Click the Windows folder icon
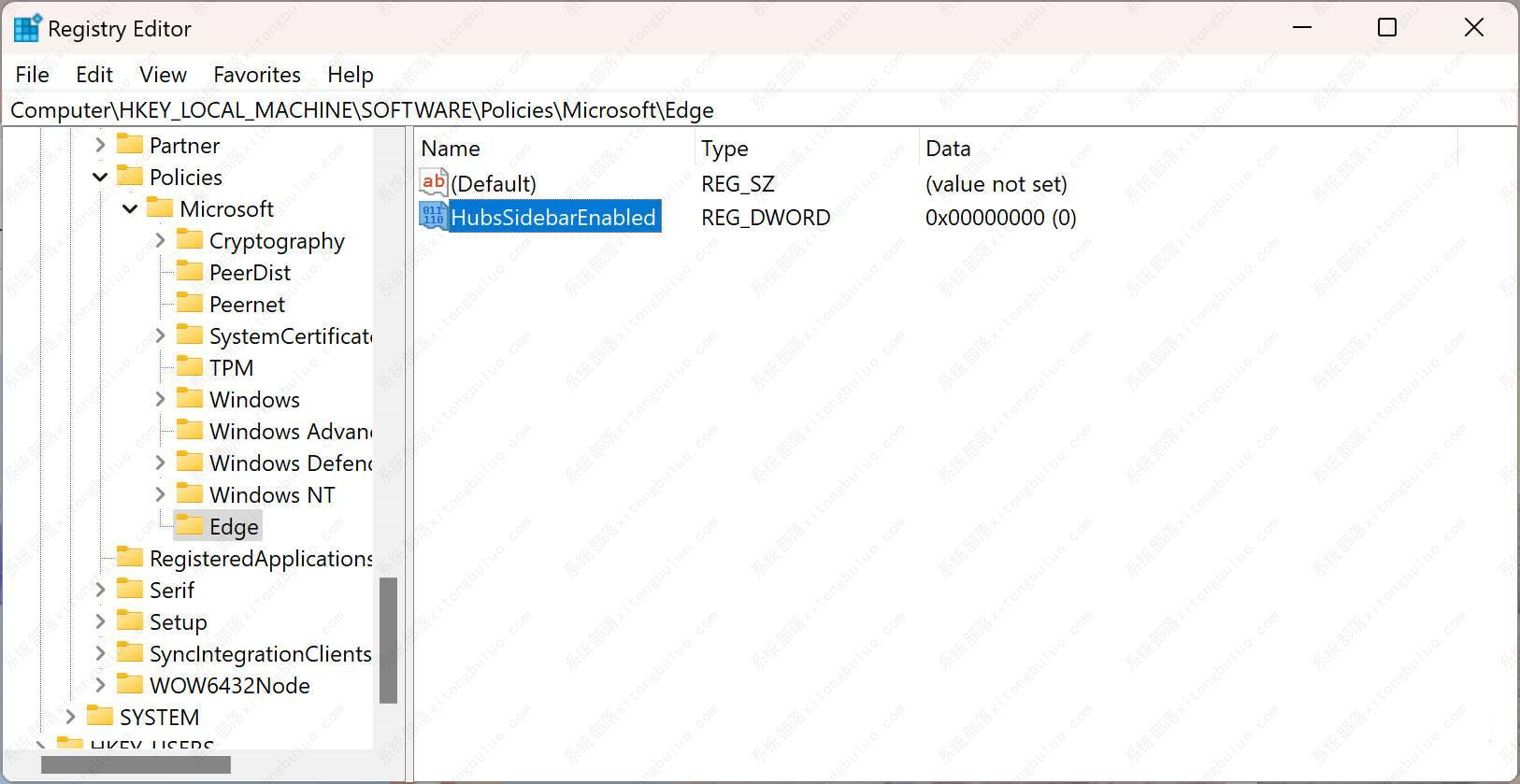The height and width of the screenshot is (784, 1520). click(x=190, y=399)
